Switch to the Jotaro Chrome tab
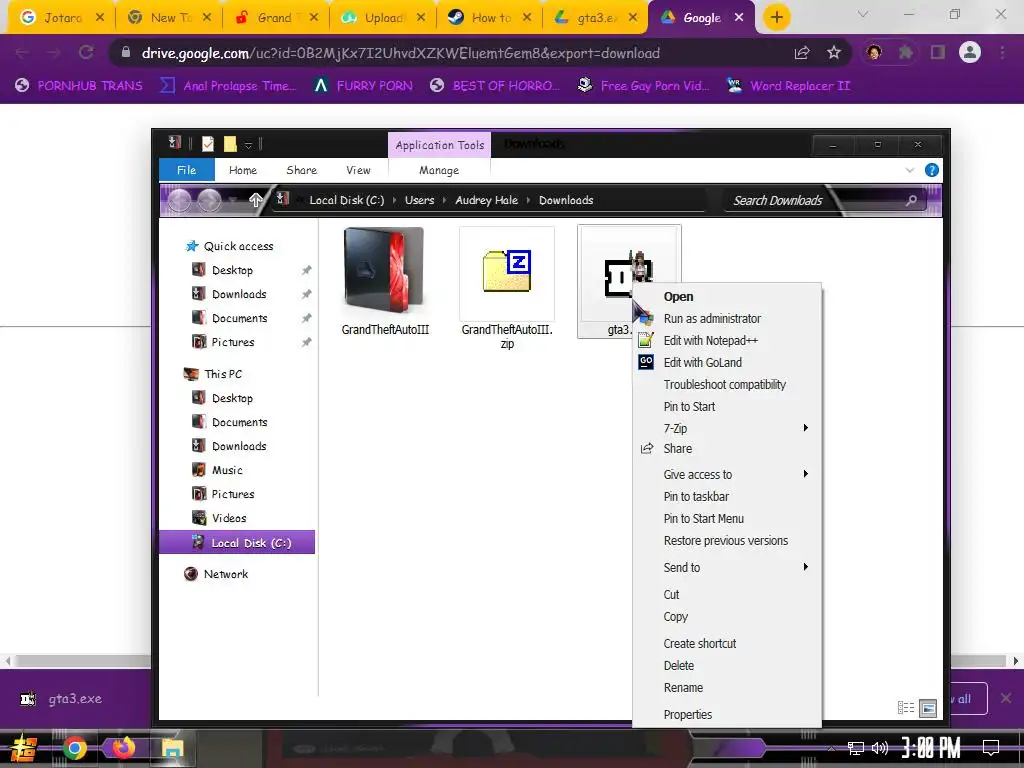 click(59, 18)
